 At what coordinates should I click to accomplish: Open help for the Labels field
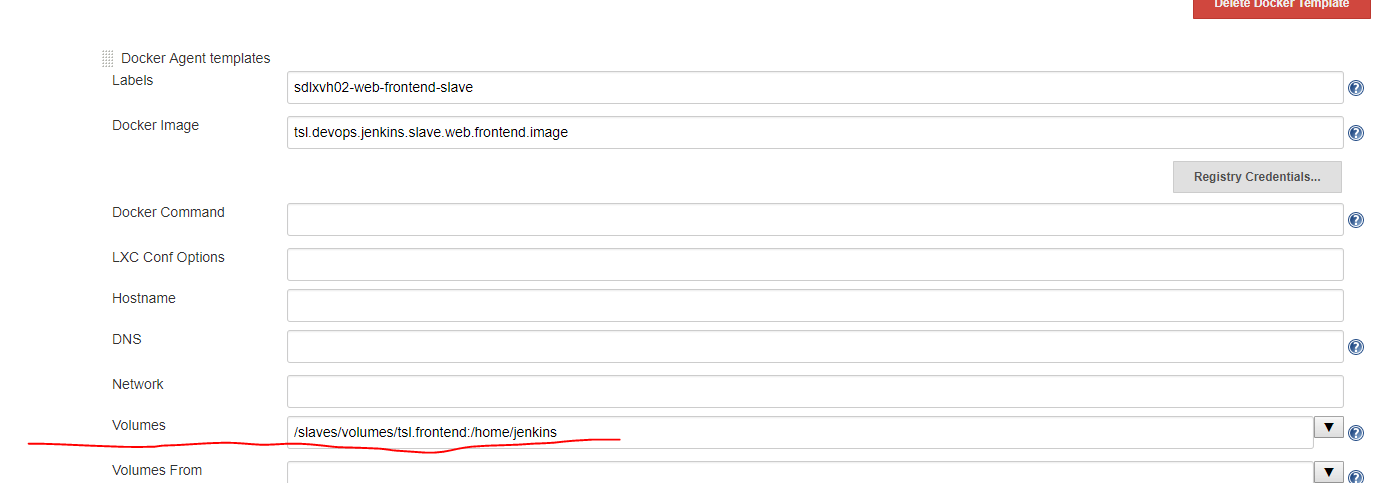click(1356, 88)
